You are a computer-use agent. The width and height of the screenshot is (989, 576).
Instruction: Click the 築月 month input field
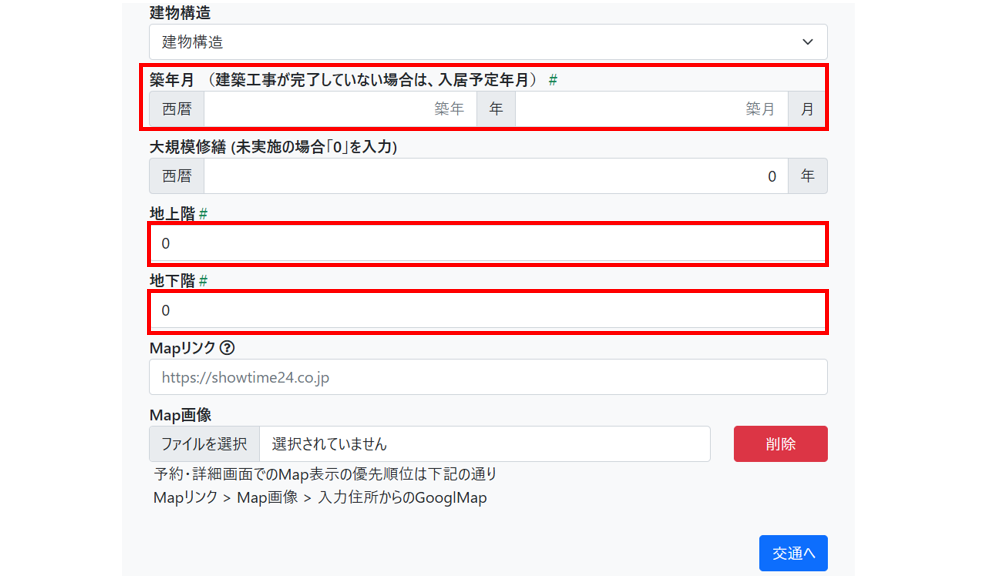tap(651, 109)
